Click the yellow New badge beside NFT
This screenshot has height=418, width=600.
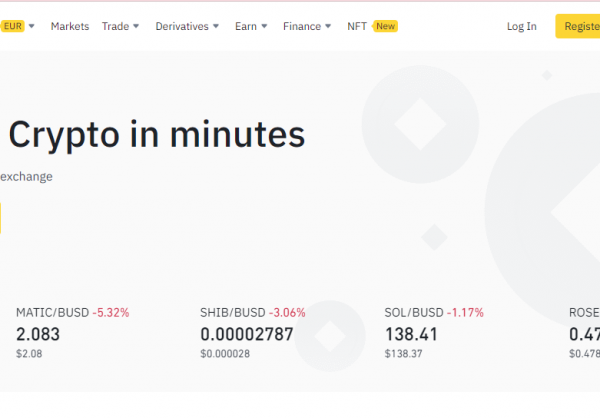pyautogui.click(x=385, y=26)
